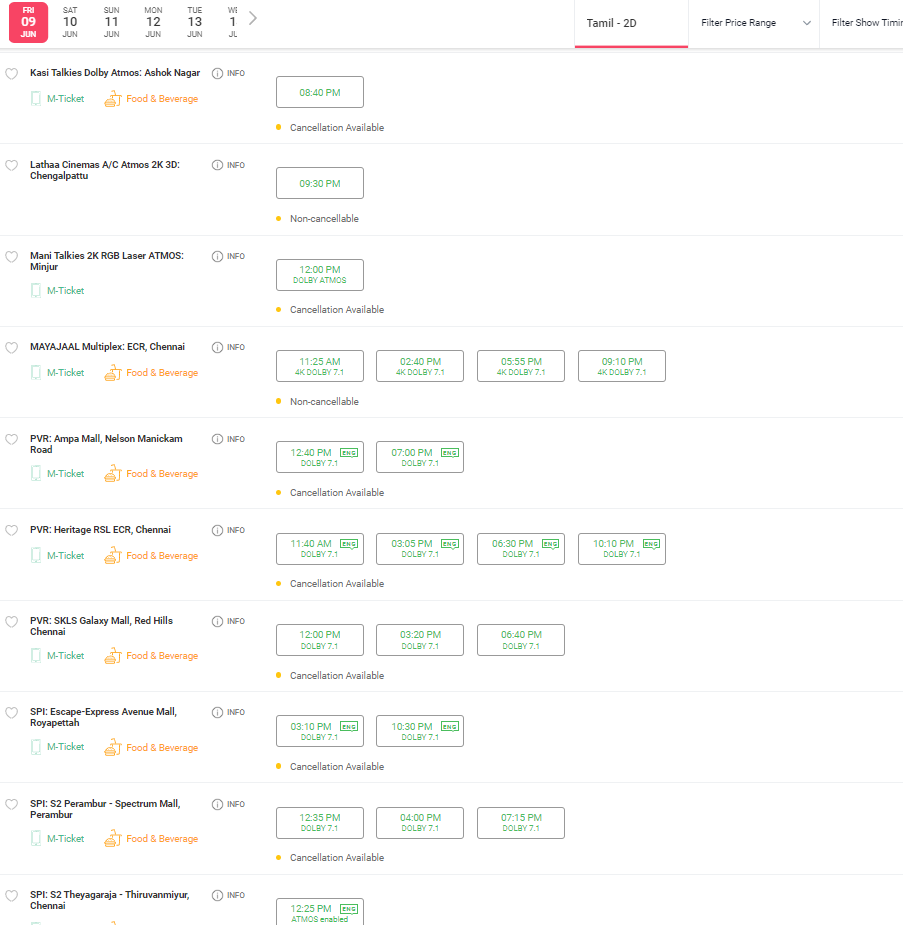The height and width of the screenshot is (925, 903).
Task: Choose 03:20 PM show at PVR SKLS Galaxy Mall
Action: [420, 640]
